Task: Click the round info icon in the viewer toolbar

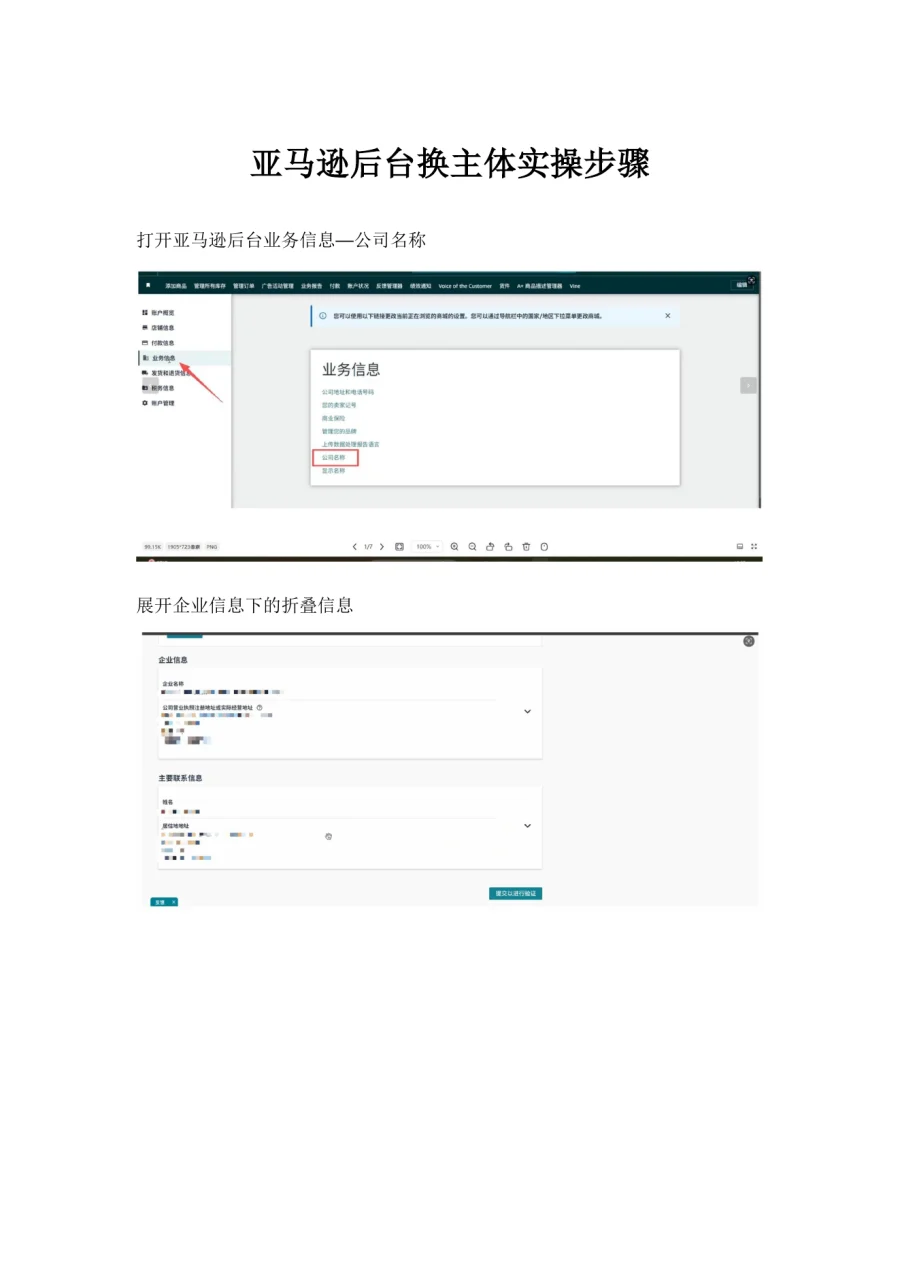Action: tap(544, 547)
